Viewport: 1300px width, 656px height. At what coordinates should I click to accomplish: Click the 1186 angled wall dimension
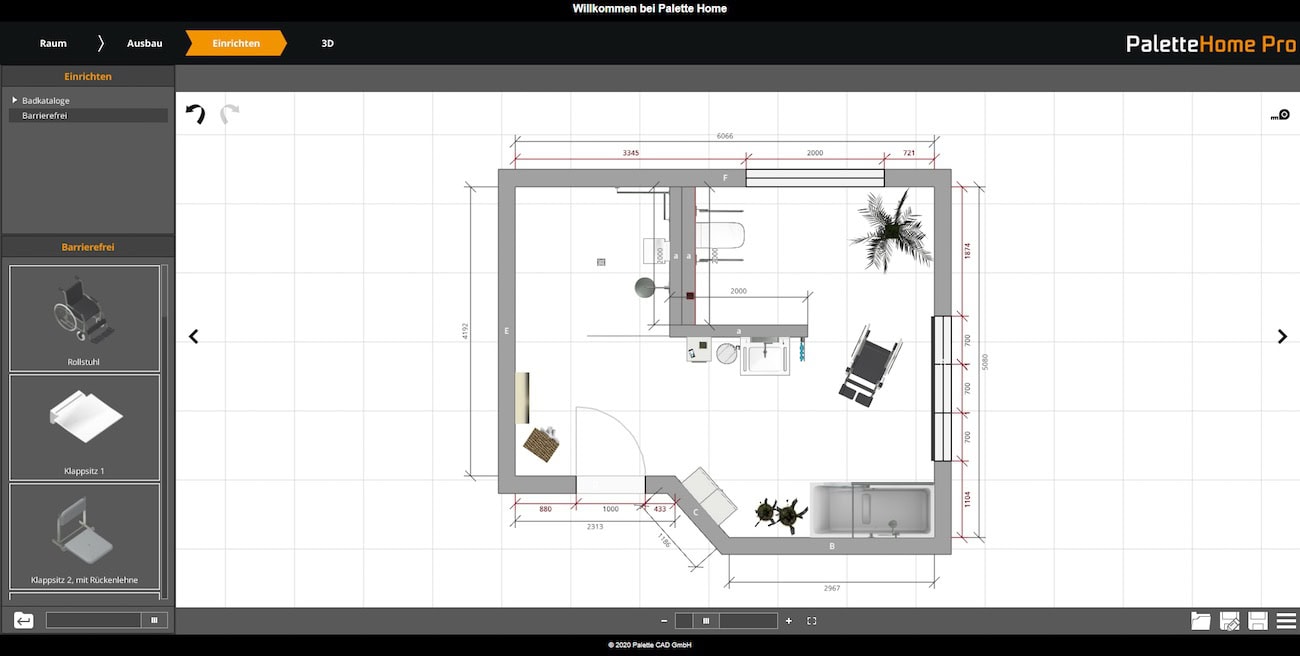pos(665,541)
